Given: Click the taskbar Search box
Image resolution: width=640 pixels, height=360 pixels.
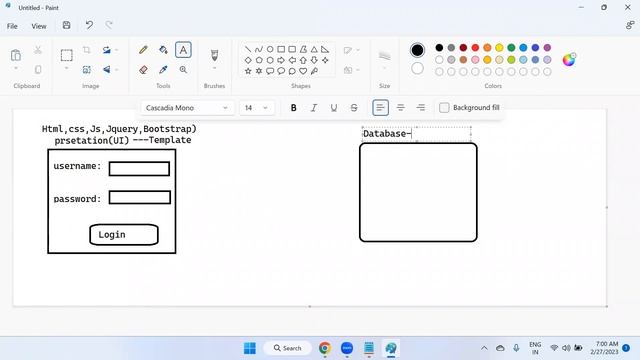Looking at the screenshot, I should (x=288, y=348).
